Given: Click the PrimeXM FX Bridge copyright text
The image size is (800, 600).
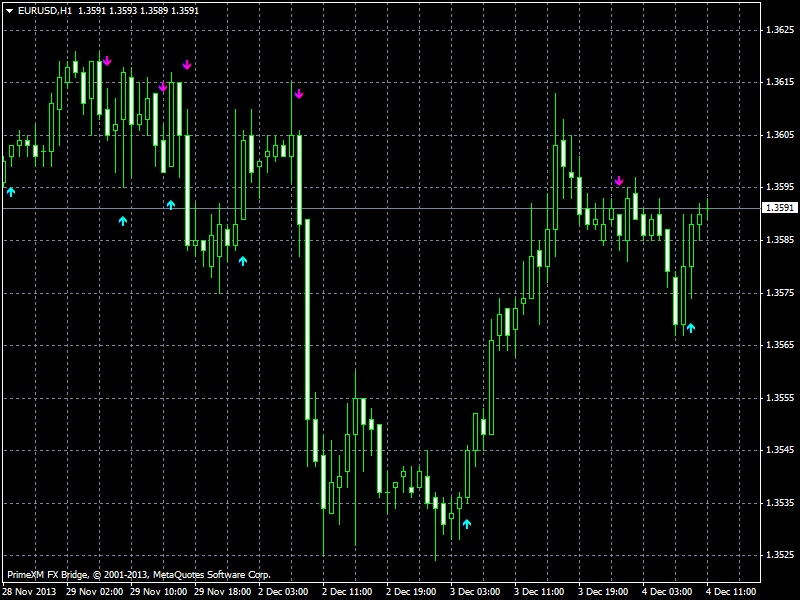Looking at the screenshot, I should pos(138,575).
